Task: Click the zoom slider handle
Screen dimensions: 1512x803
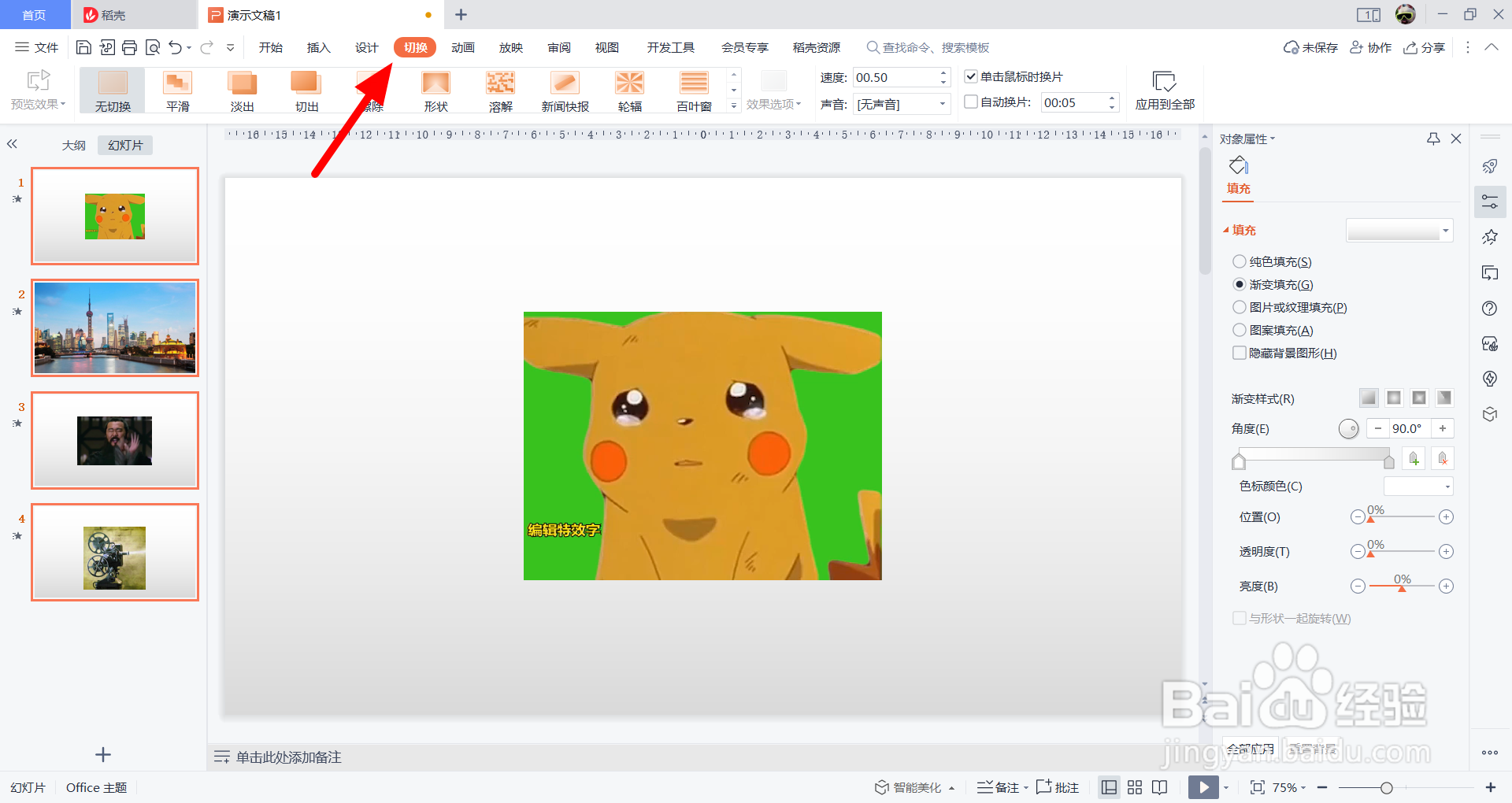Action: click(x=1386, y=787)
